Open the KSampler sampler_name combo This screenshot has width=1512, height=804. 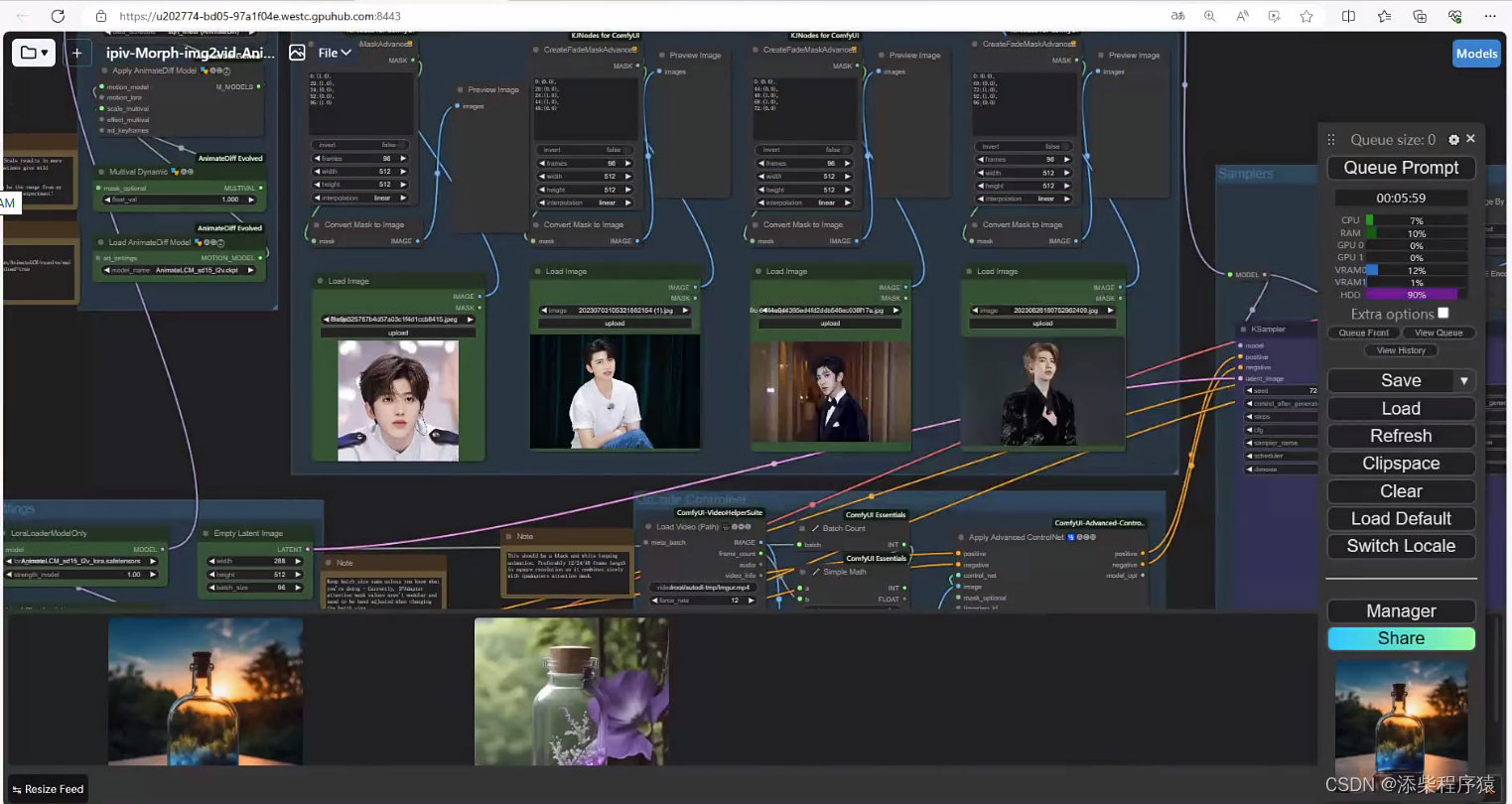pyautogui.click(x=1281, y=443)
